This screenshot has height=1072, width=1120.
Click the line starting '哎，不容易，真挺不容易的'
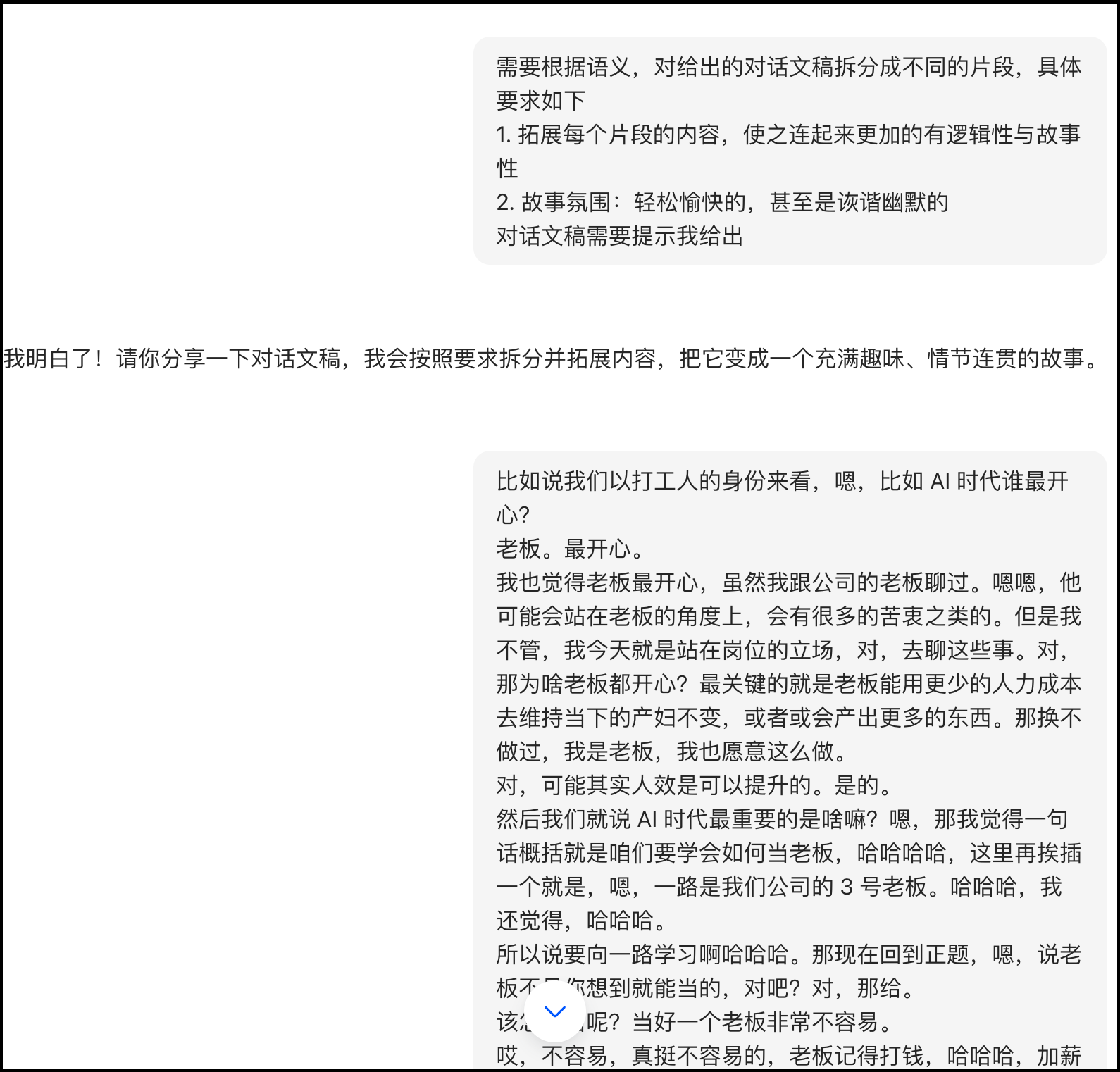click(x=788, y=1056)
